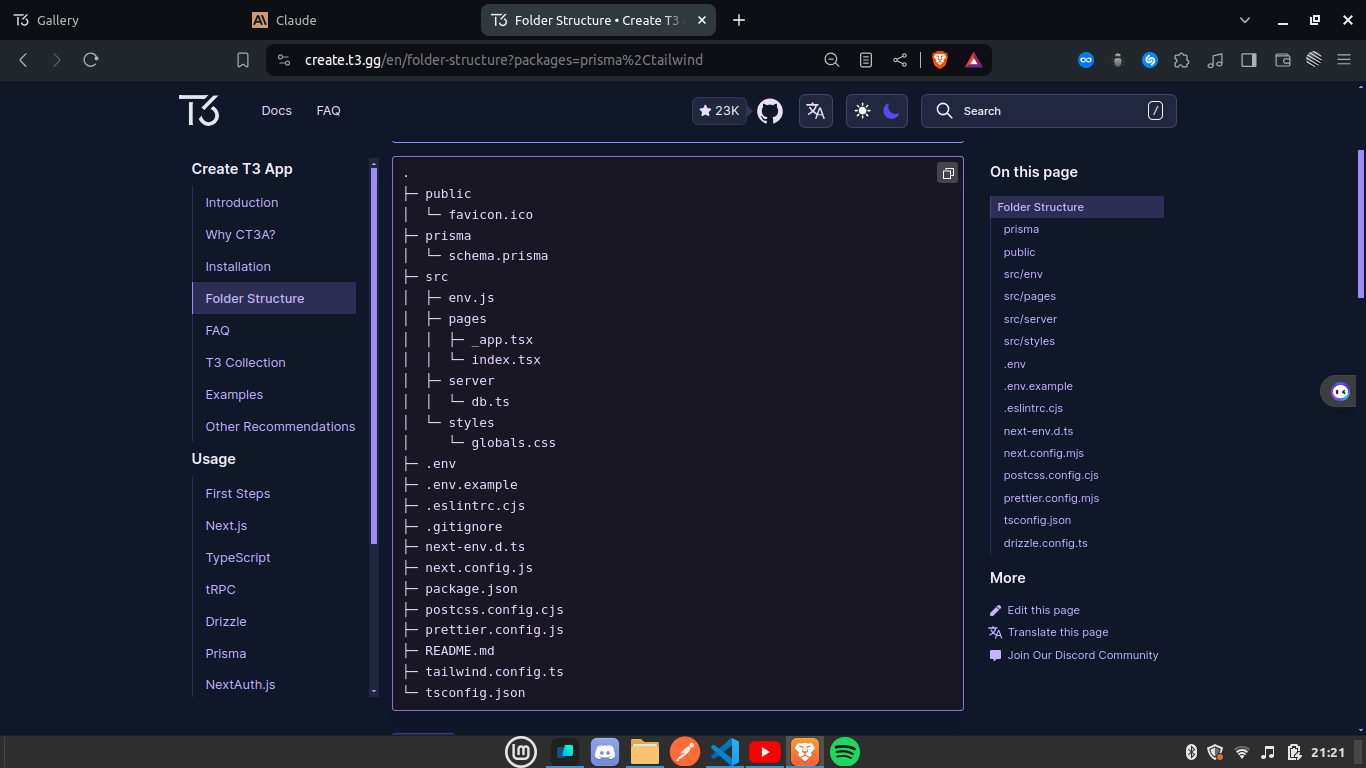This screenshot has width=1366, height=768.
Task: Select Folder Structure in the sidebar
Action: 274,299
